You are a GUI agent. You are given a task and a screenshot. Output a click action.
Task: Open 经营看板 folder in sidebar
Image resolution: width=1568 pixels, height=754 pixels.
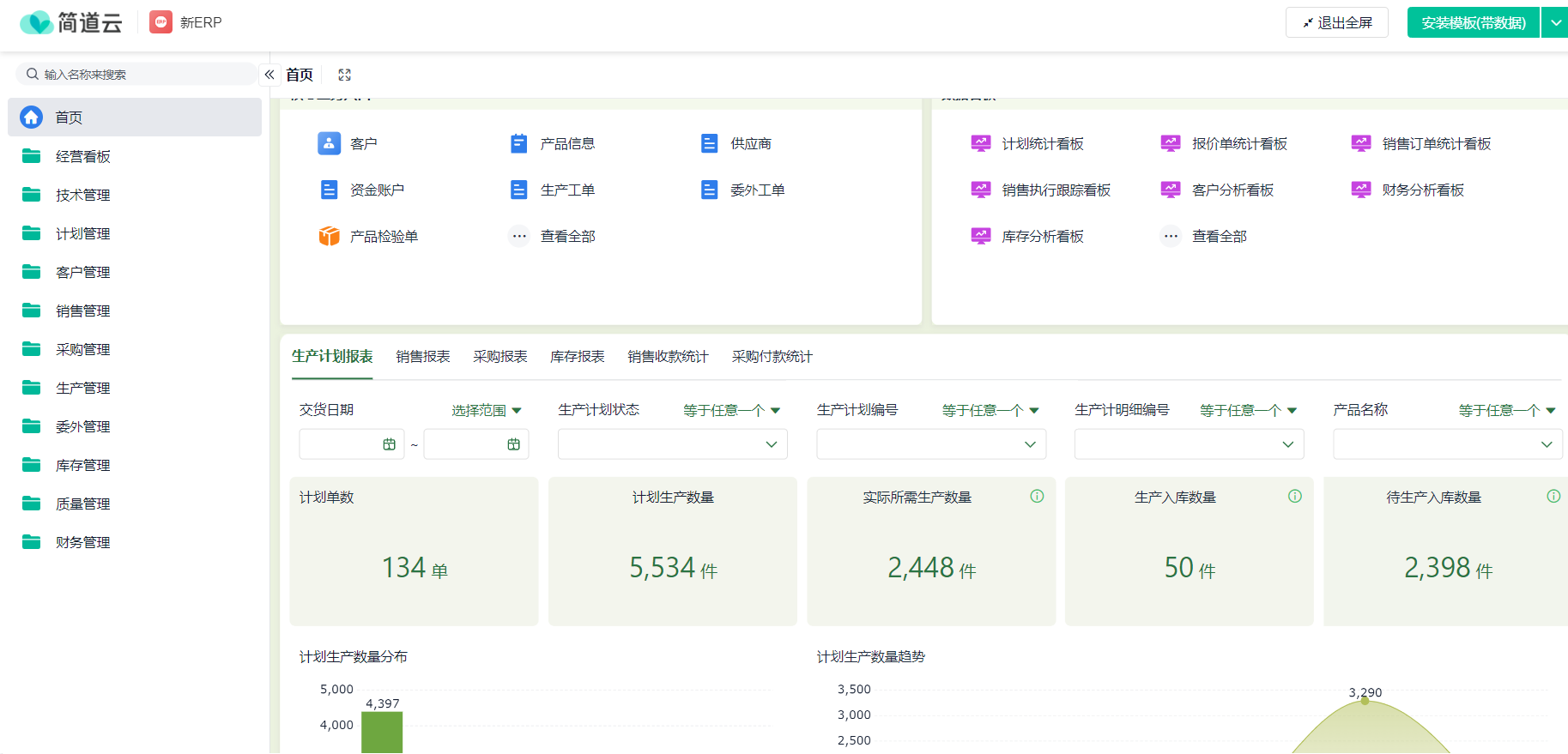pos(135,156)
